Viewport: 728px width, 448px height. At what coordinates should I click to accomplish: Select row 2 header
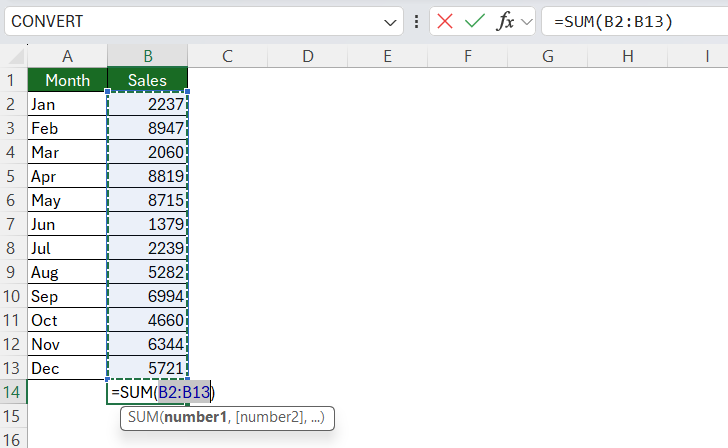pos(13,104)
